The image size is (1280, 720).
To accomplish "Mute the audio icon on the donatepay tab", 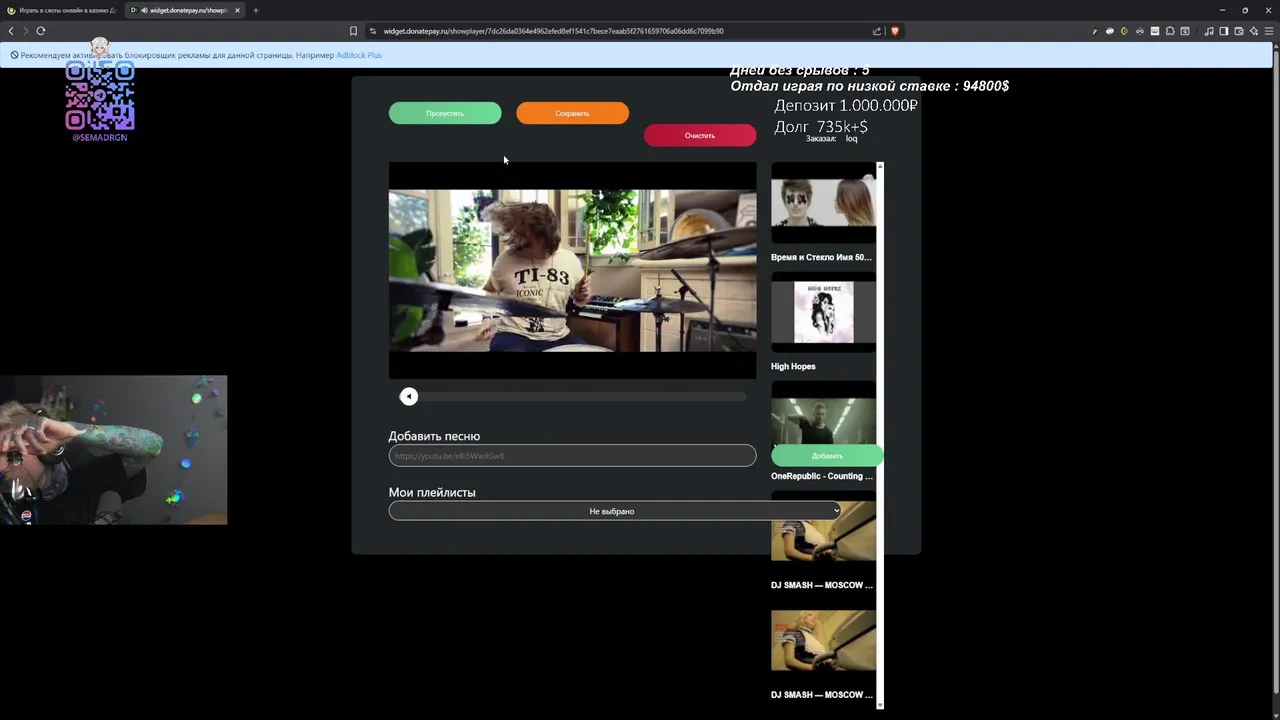I will click(x=144, y=10).
